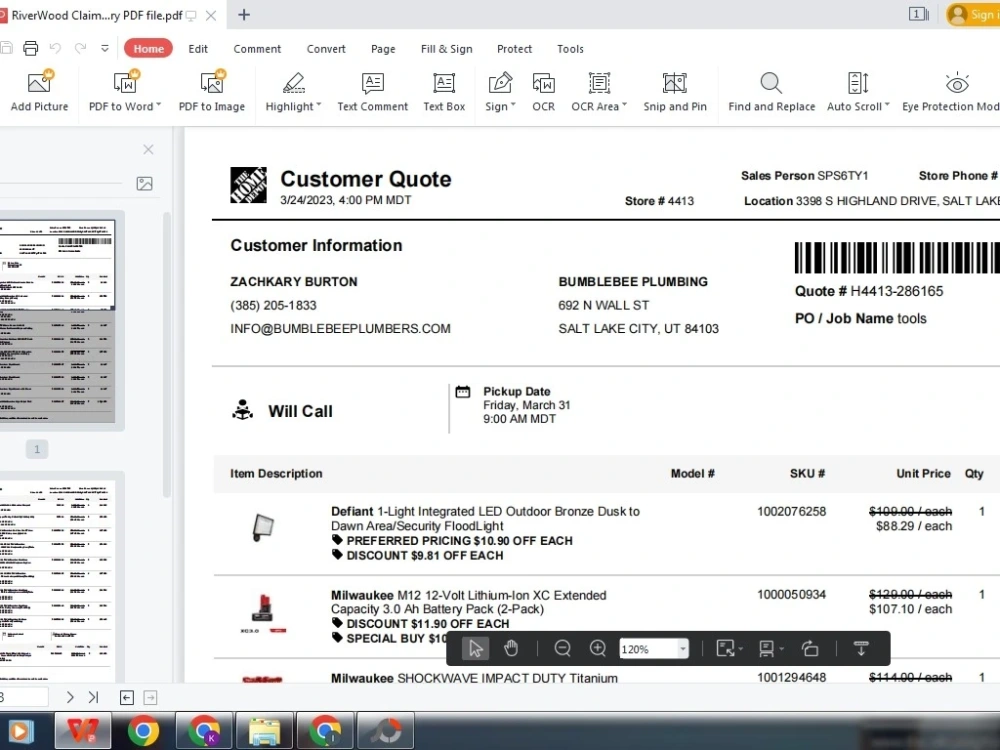Open the fit page options dropdown
The height and width of the screenshot is (750, 1000).
click(729, 649)
